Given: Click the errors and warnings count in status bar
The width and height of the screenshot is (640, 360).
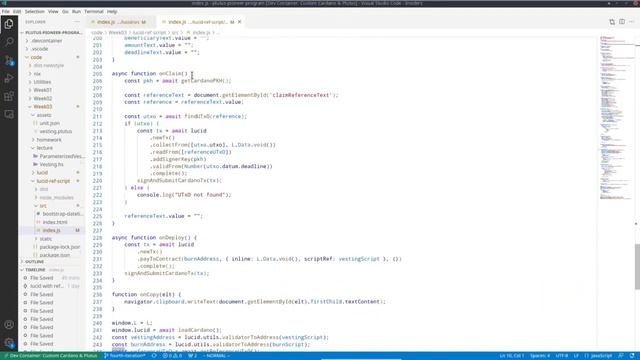Looking at the screenshot, I should tap(172, 356).
